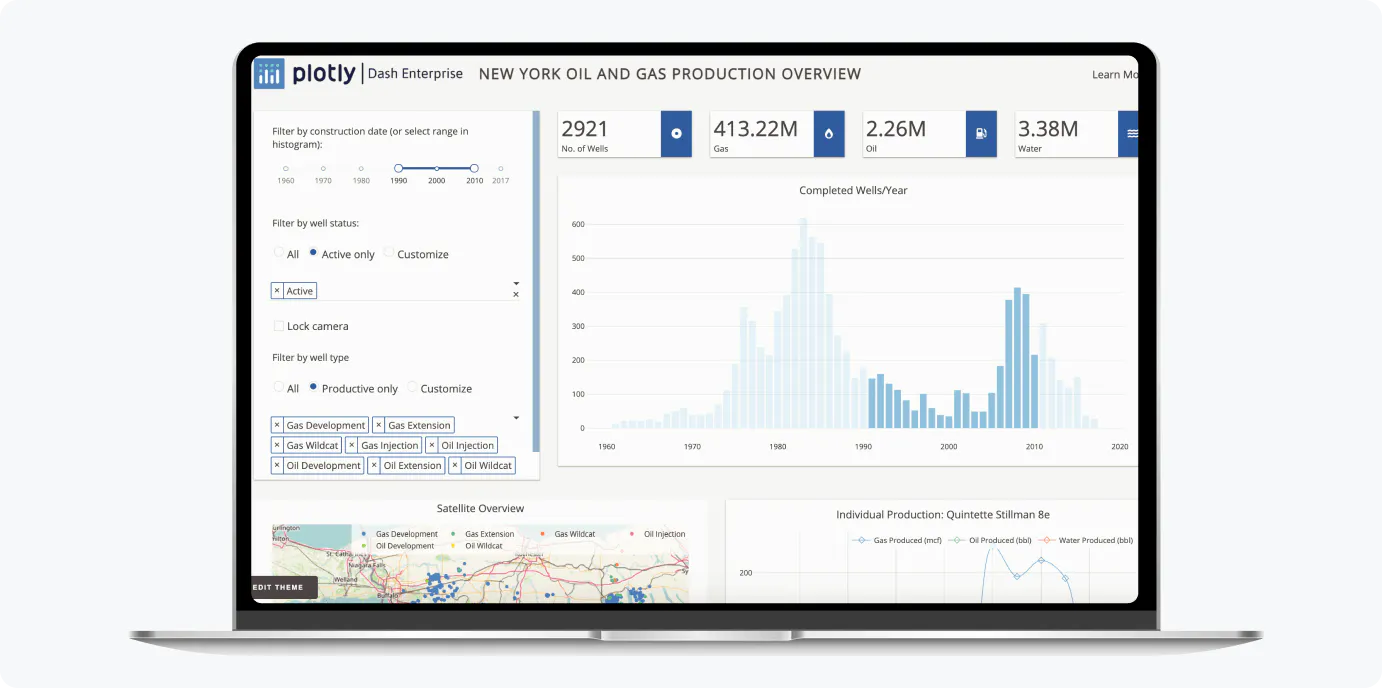Viewport: 1382px width, 688px height.
Task: Enable the Lock camera checkbox
Action: [279, 326]
